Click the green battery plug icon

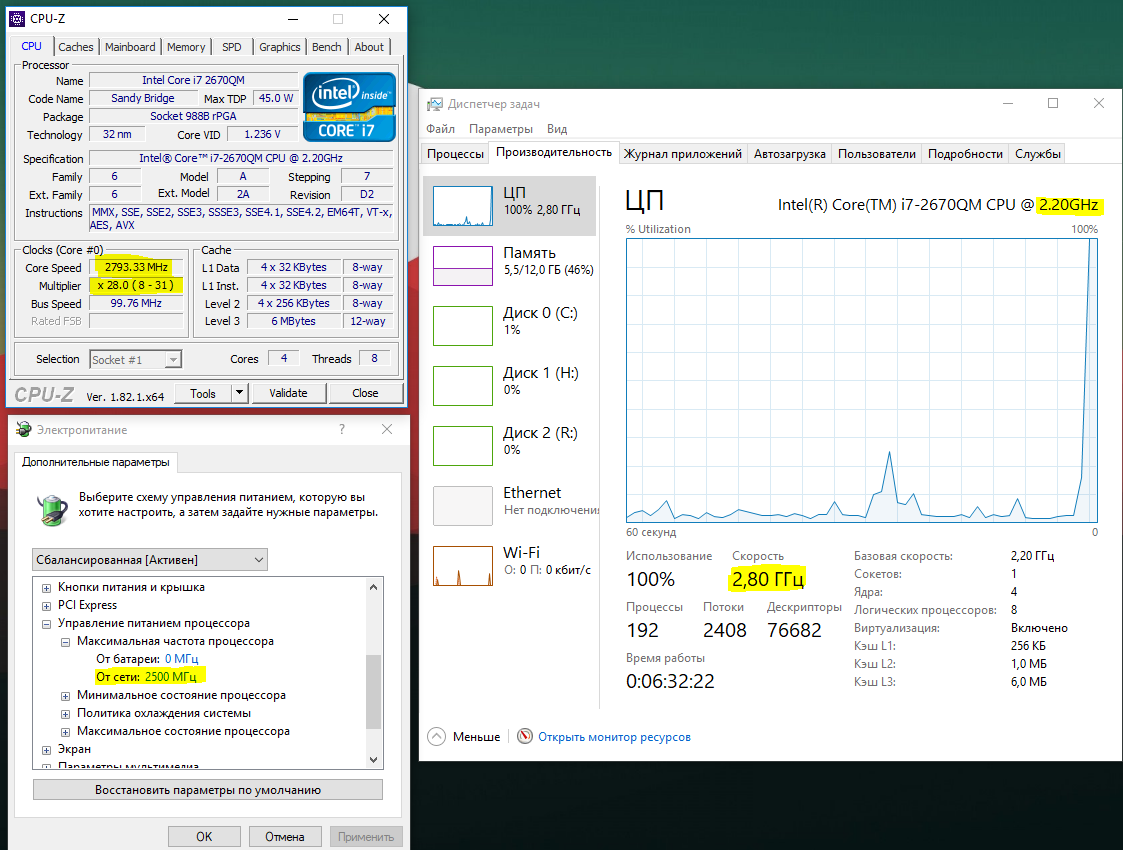coord(52,509)
